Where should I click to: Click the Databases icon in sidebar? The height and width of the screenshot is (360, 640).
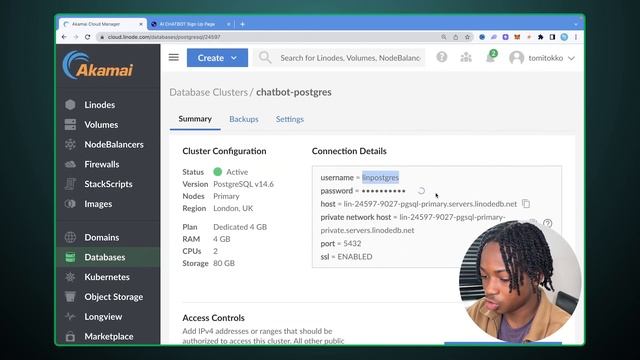tap(70, 257)
